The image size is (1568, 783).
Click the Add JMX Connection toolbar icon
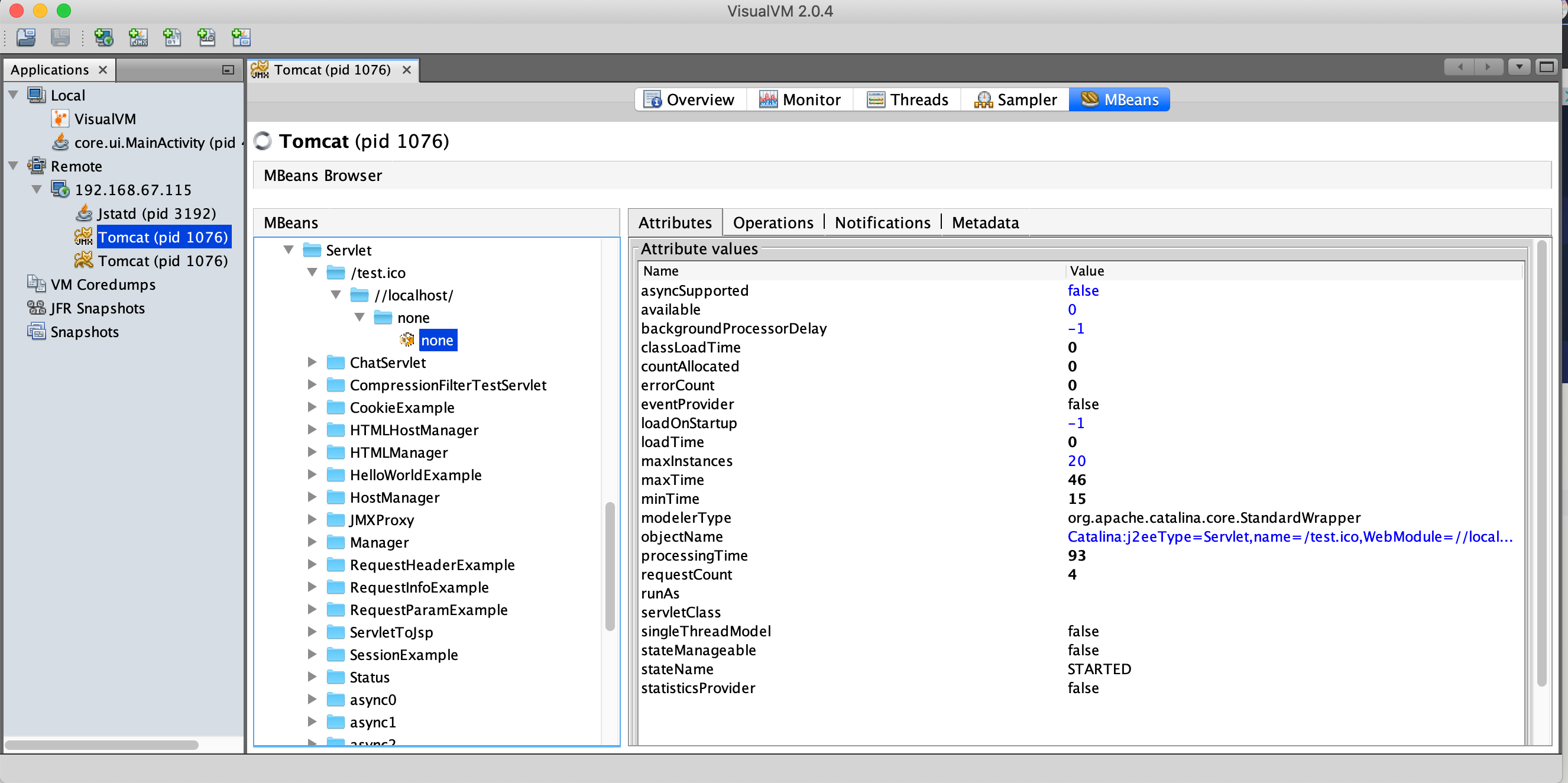point(138,38)
